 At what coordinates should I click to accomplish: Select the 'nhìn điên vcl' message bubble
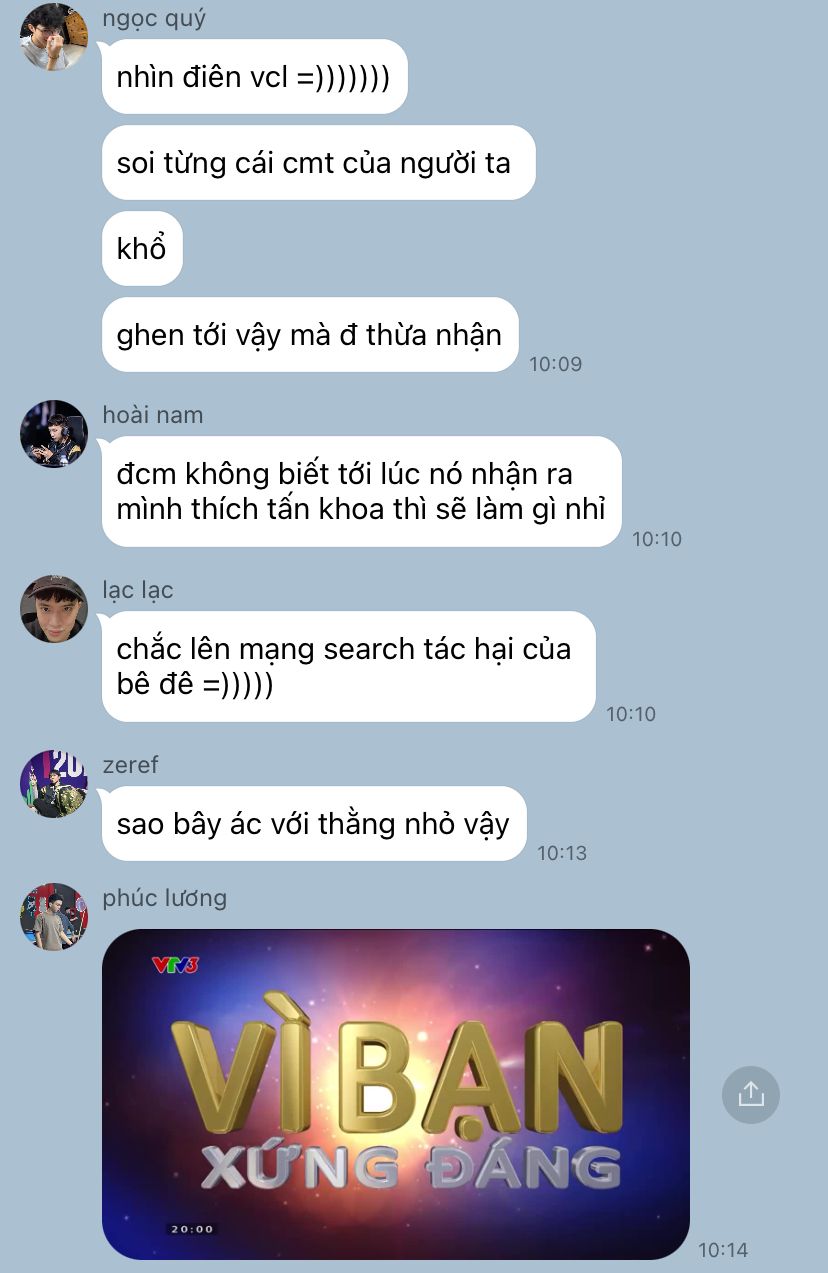click(255, 77)
